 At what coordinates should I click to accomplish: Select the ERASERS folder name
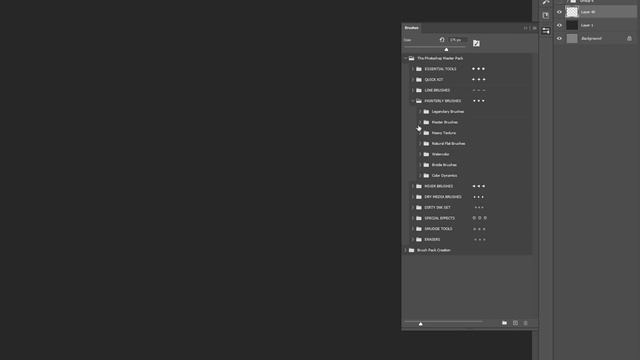pos(432,239)
